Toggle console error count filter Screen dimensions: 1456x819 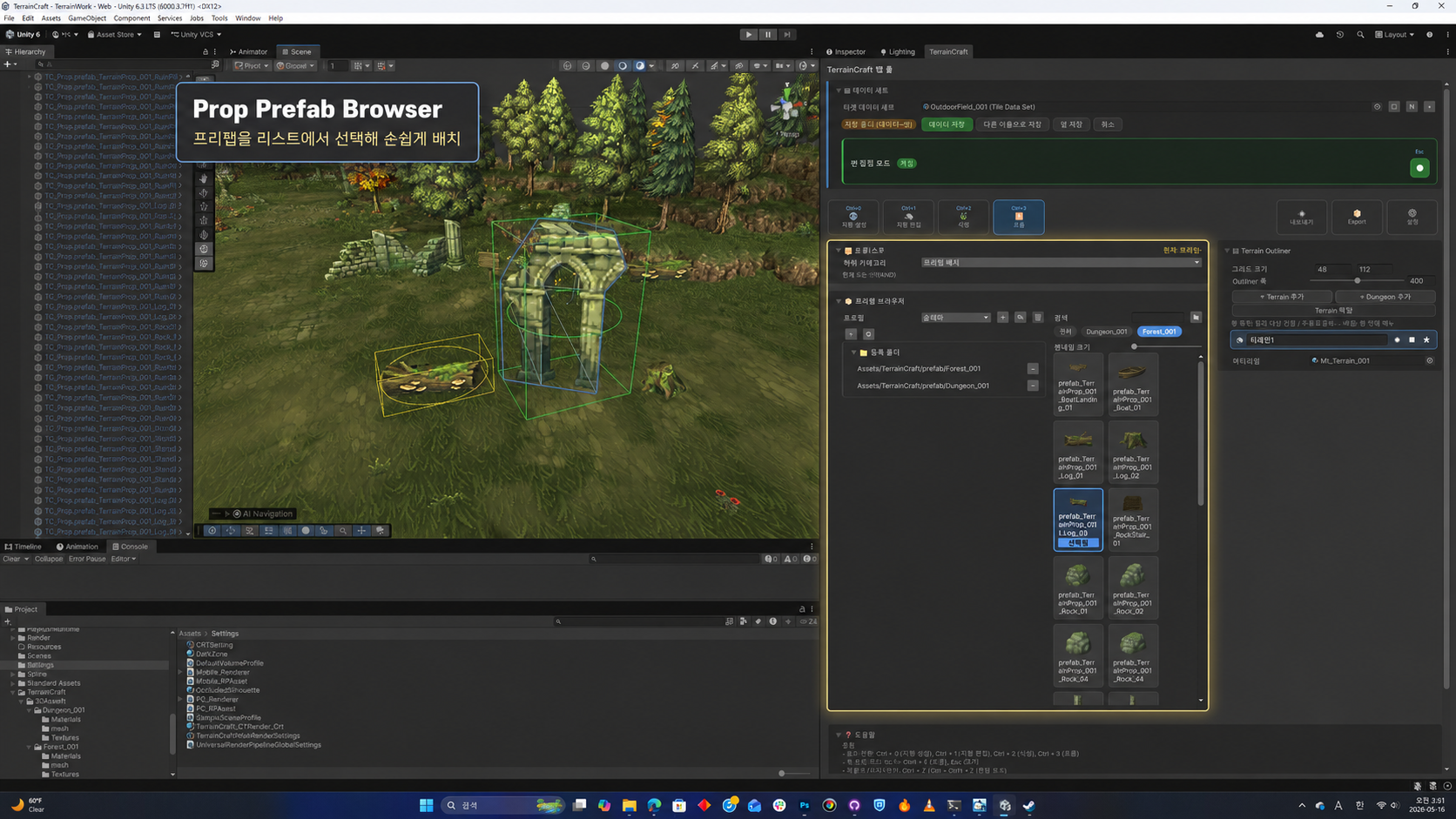[x=810, y=559]
